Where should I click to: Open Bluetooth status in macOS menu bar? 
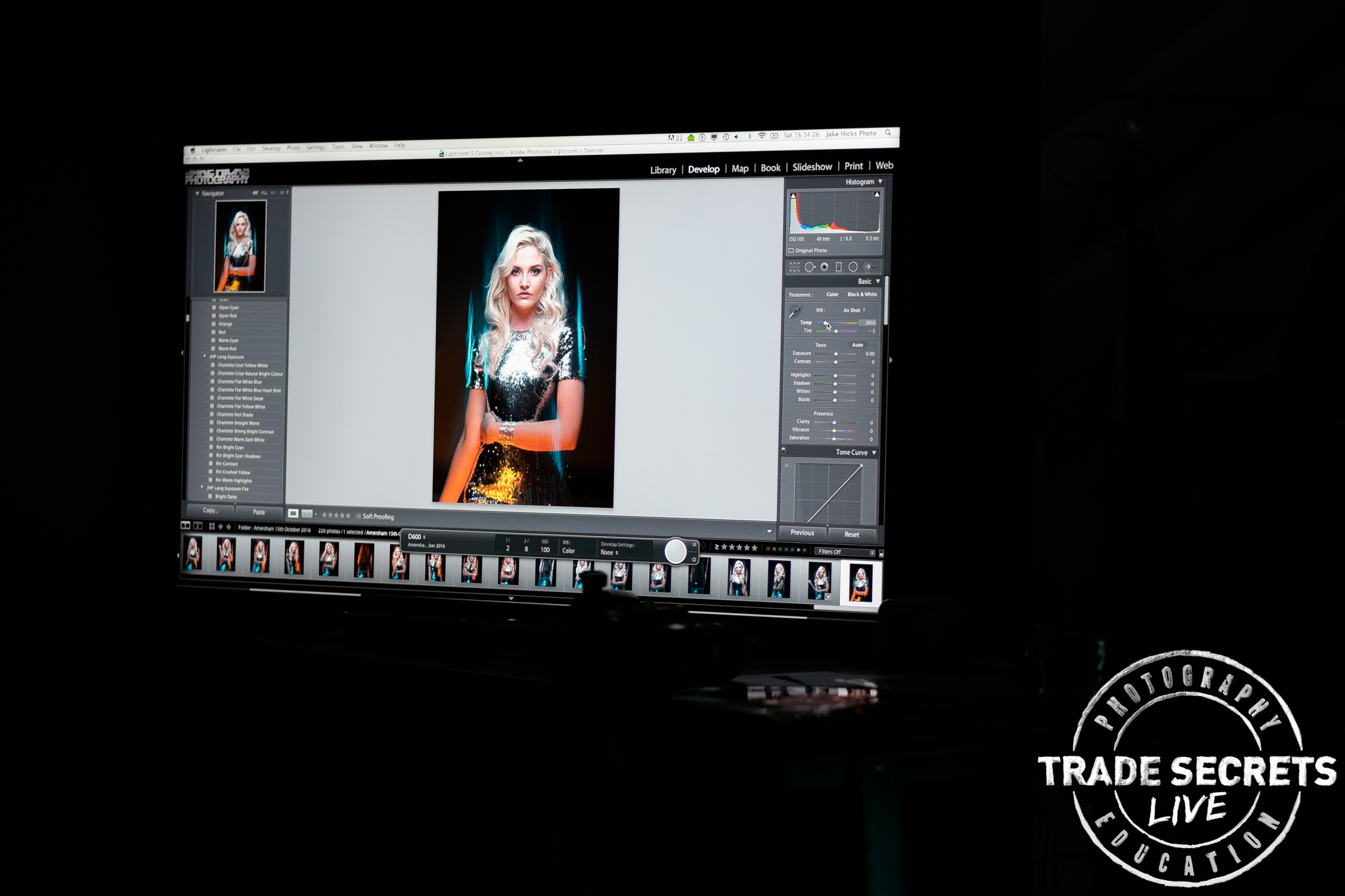749,137
